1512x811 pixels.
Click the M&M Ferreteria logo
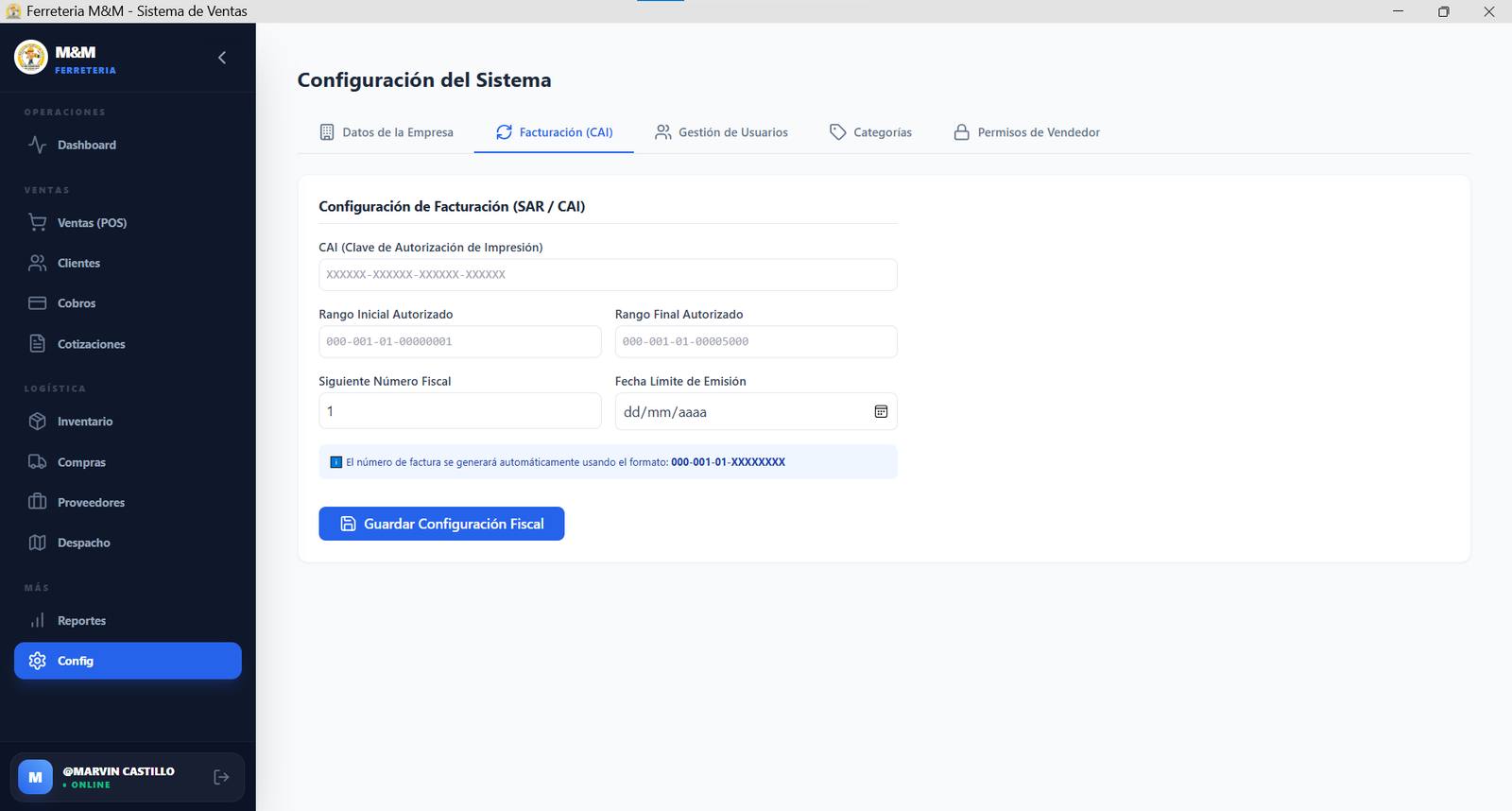tap(31, 57)
